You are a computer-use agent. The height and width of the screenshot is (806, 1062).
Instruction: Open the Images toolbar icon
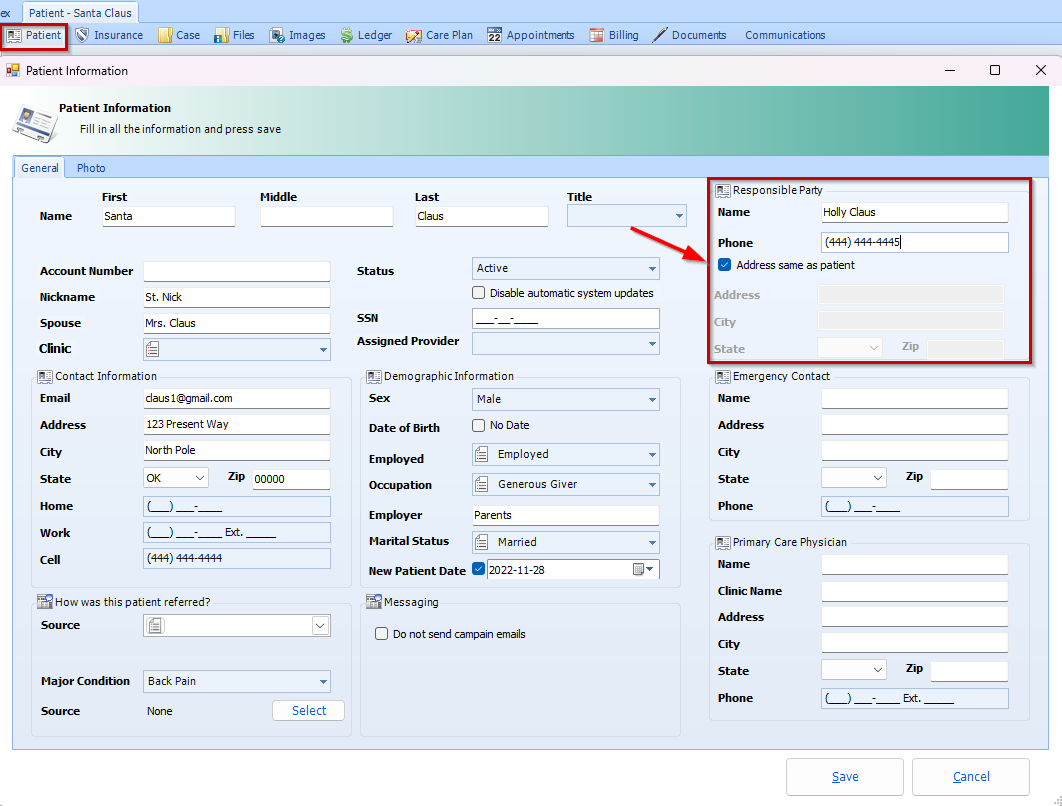277,35
